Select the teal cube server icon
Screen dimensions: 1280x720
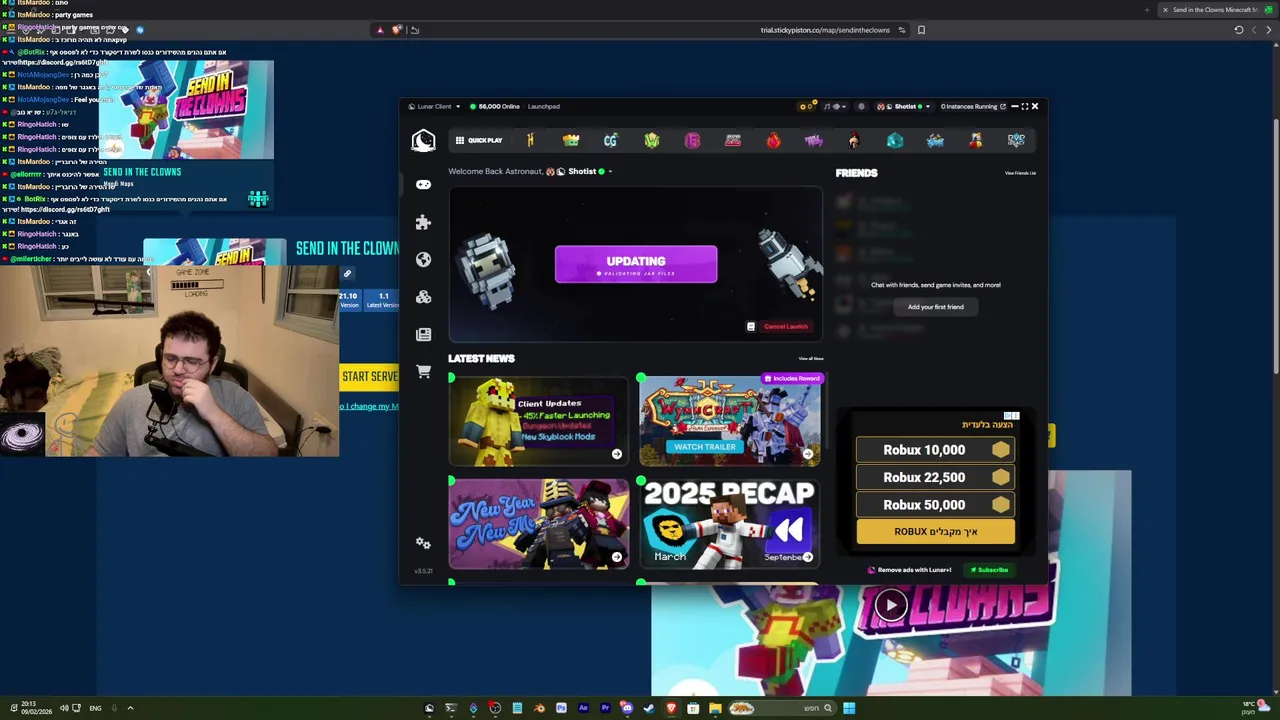[x=895, y=141]
